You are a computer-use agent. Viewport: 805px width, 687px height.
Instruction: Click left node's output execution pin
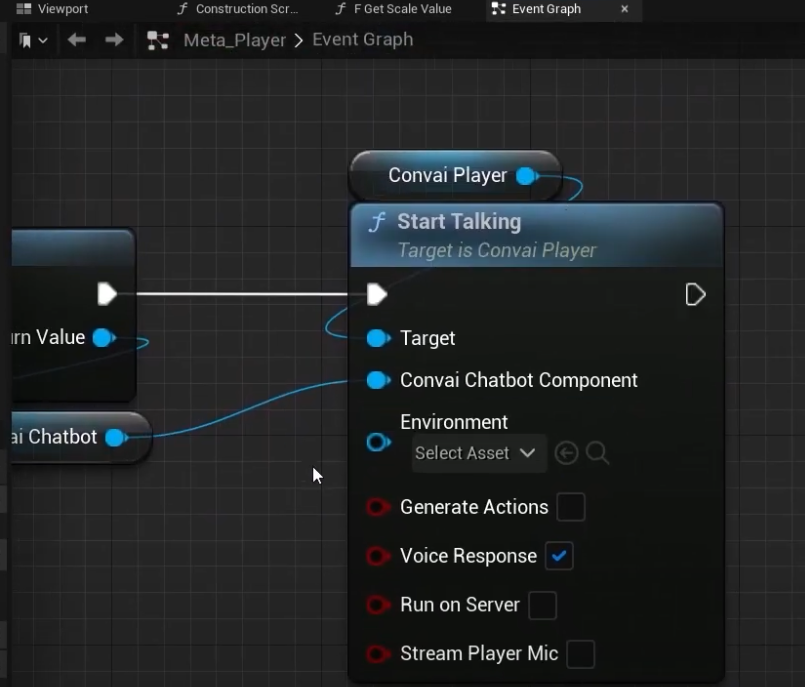tap(107, 294)
